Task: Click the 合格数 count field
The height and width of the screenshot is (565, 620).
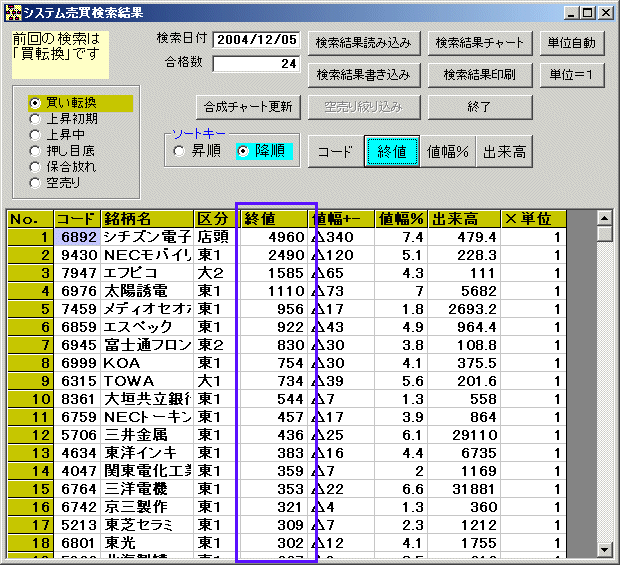Action: coord(256,64)
